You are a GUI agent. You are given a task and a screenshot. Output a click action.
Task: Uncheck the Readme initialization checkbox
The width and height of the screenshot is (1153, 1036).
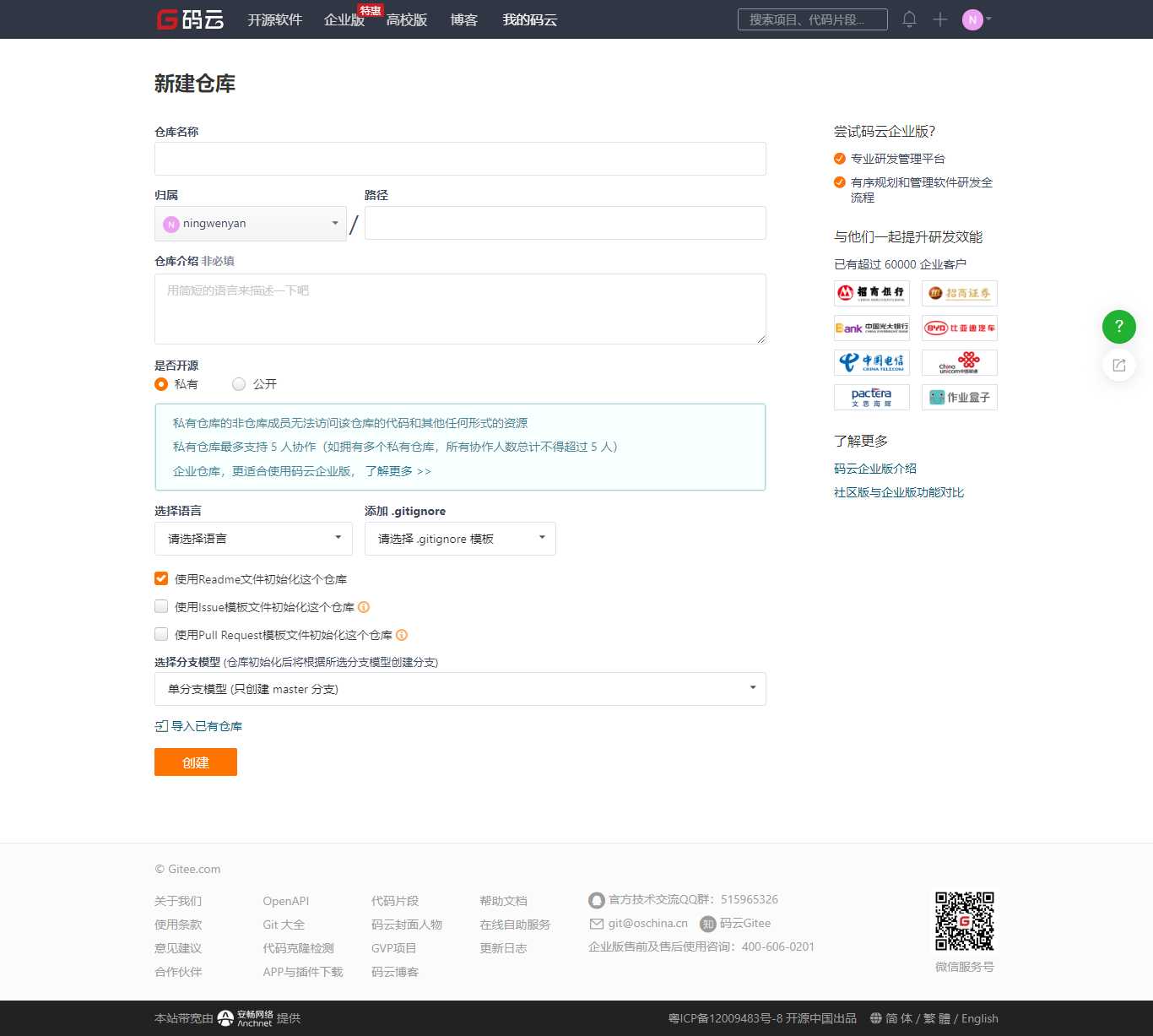161,578
